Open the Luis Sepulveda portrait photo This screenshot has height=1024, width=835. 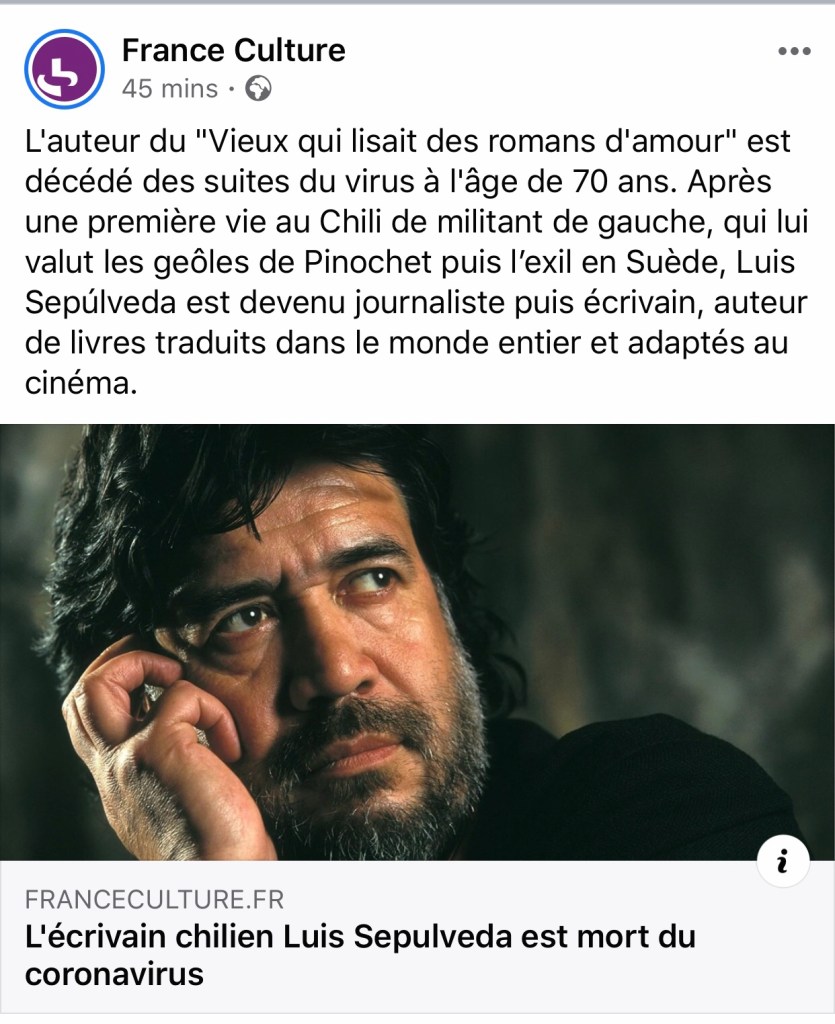pos(417,642)
